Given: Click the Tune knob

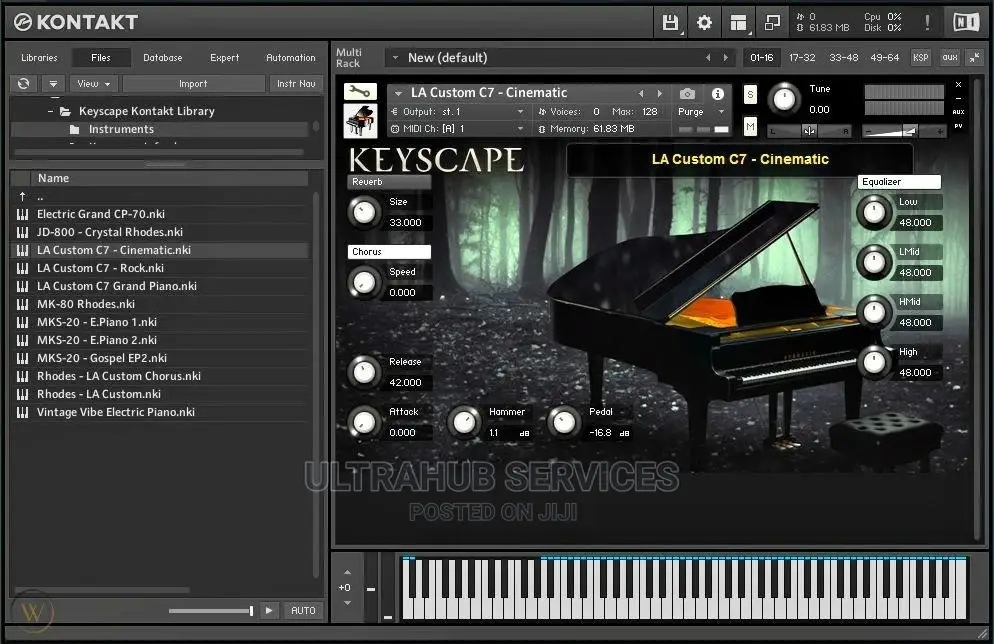Looking at the screenshot, I should click(x=784, y=100).
